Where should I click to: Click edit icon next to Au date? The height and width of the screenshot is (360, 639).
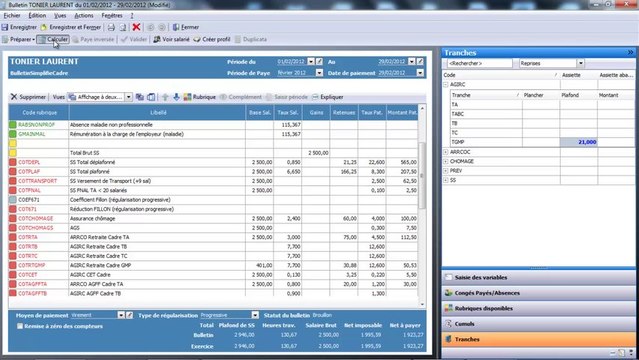(420, 62)
